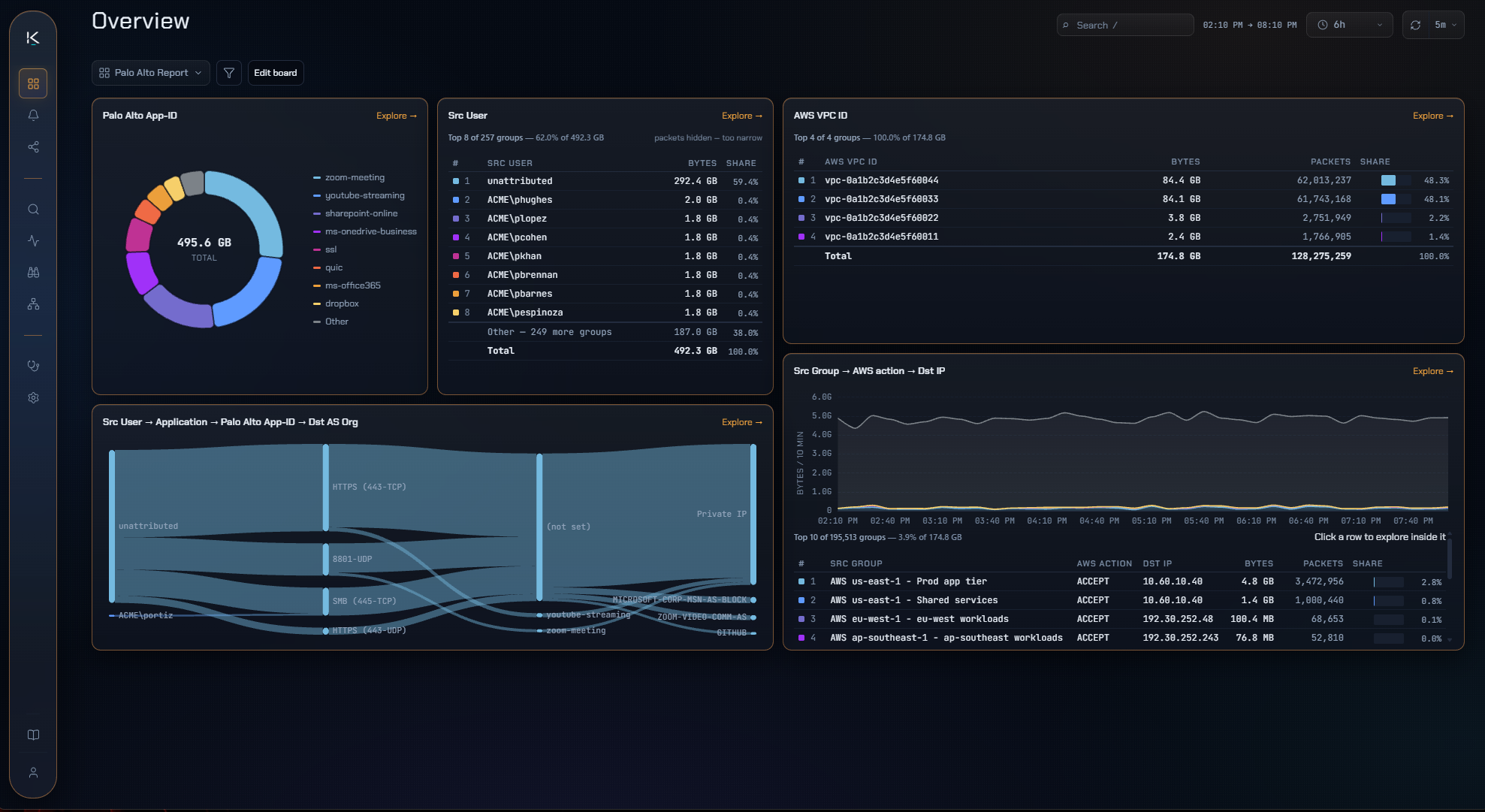The width and height of the screenshot is (1485, 812).
Task: Select vpc-0a1b2c3d4e5f60011 row
Action: [1124, 237]
